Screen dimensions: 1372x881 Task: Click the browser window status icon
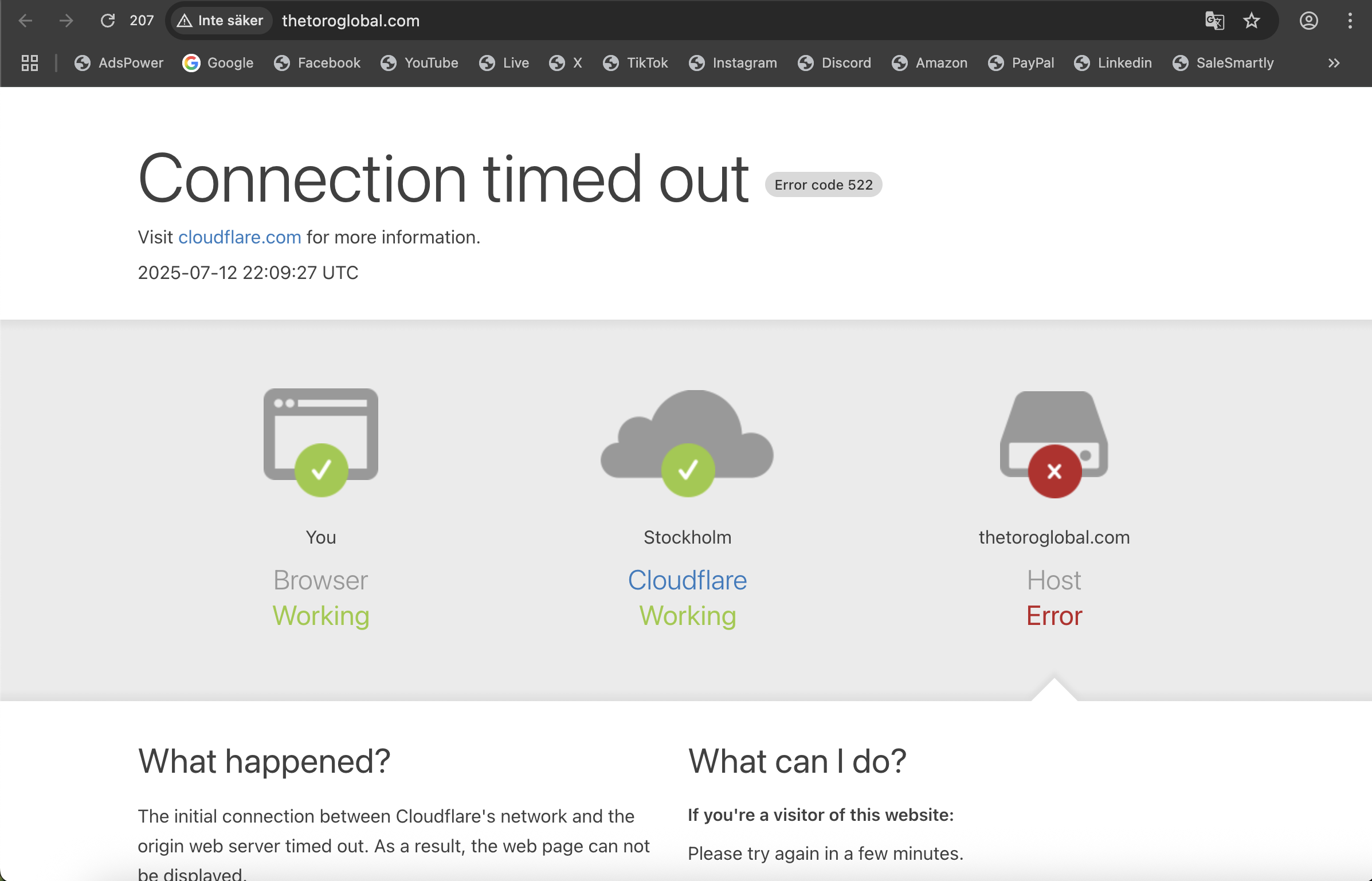tap(321, 442)
